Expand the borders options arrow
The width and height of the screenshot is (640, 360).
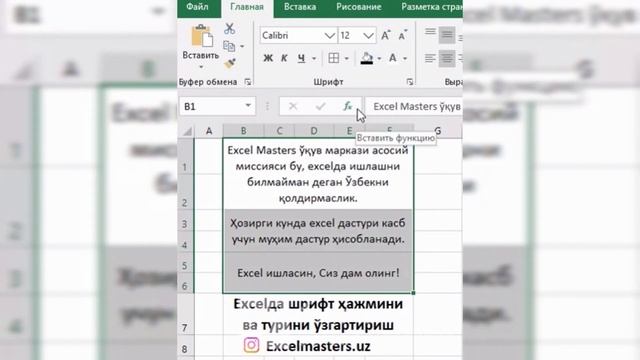[347, 59]
